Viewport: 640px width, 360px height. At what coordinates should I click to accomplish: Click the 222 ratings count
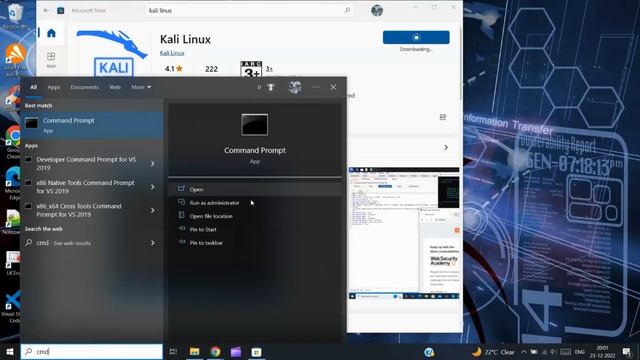(211, 69)
